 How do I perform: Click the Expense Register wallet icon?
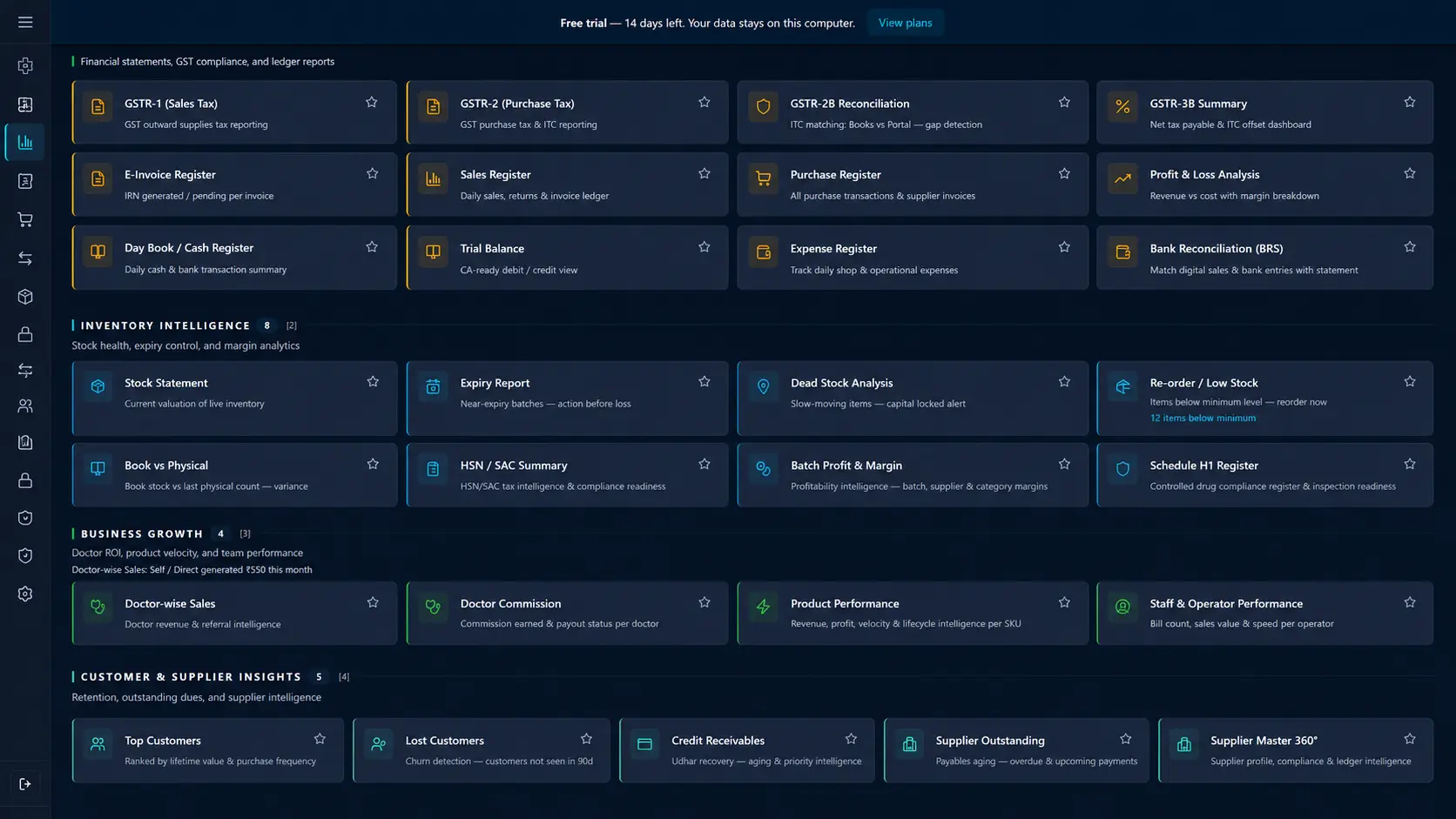764,252
